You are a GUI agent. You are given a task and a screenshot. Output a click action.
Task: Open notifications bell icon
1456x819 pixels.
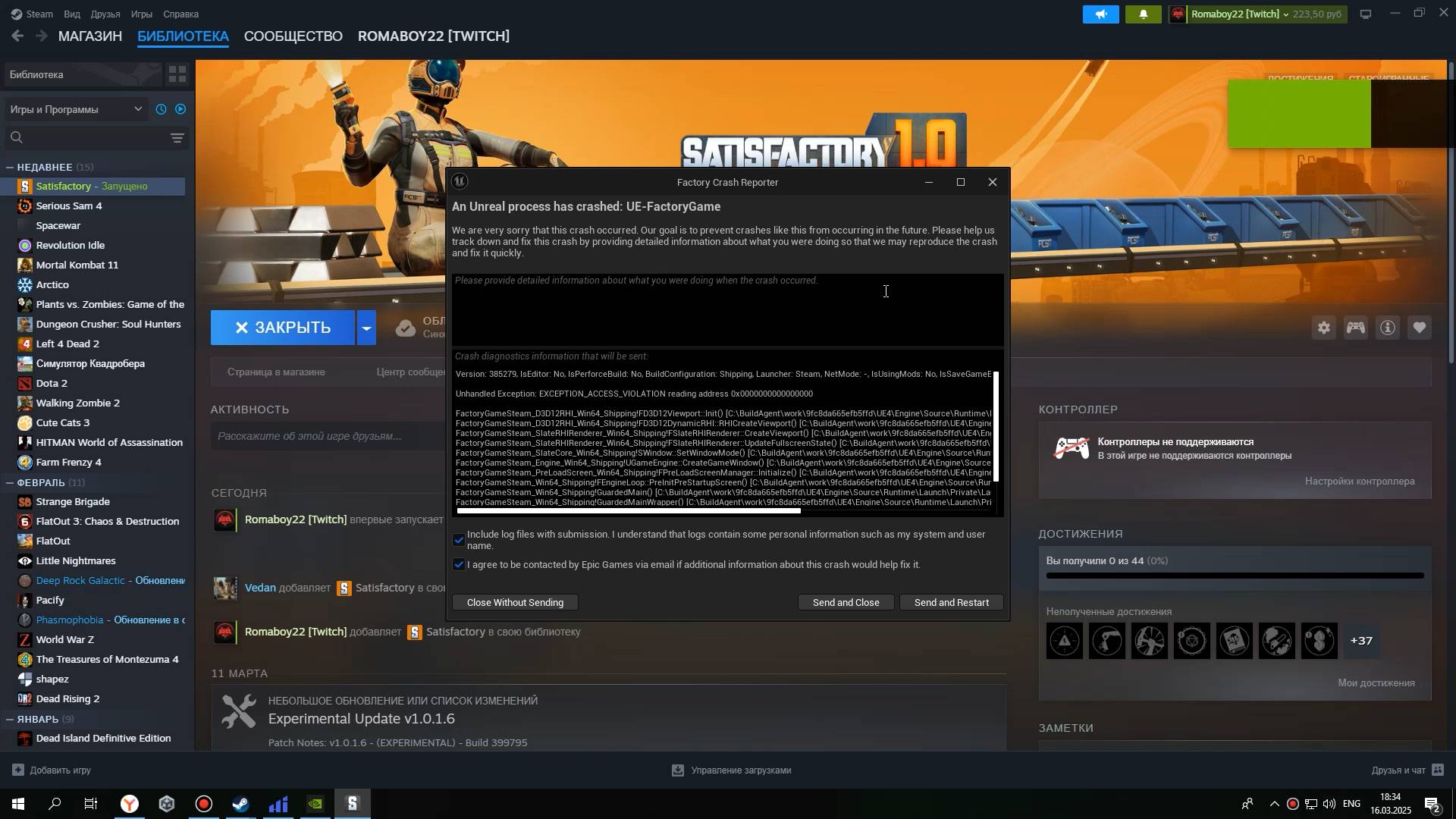pos(1143,14)
